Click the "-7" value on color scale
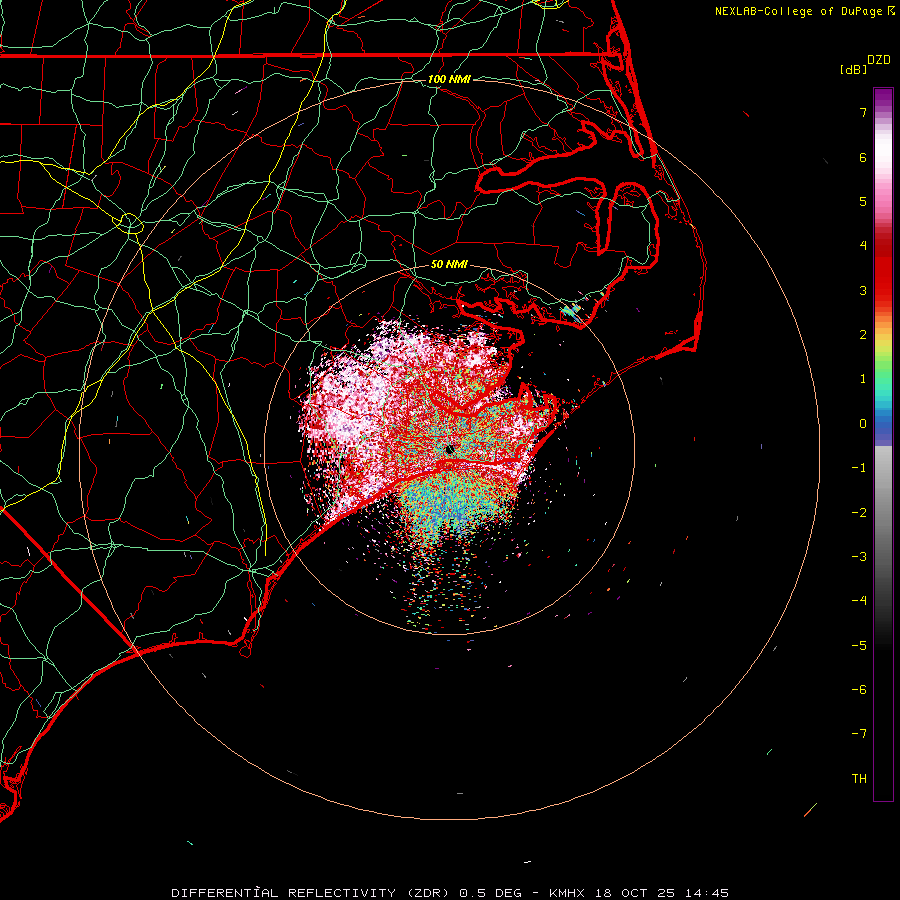Screen dimensions: 900x900 click(859, 734)
